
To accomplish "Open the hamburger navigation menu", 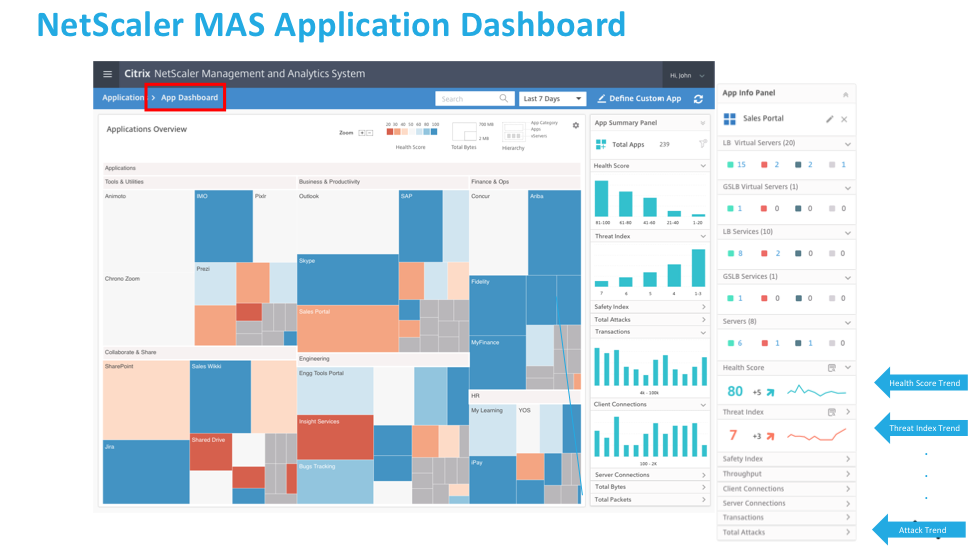I will tap(108, 74).
